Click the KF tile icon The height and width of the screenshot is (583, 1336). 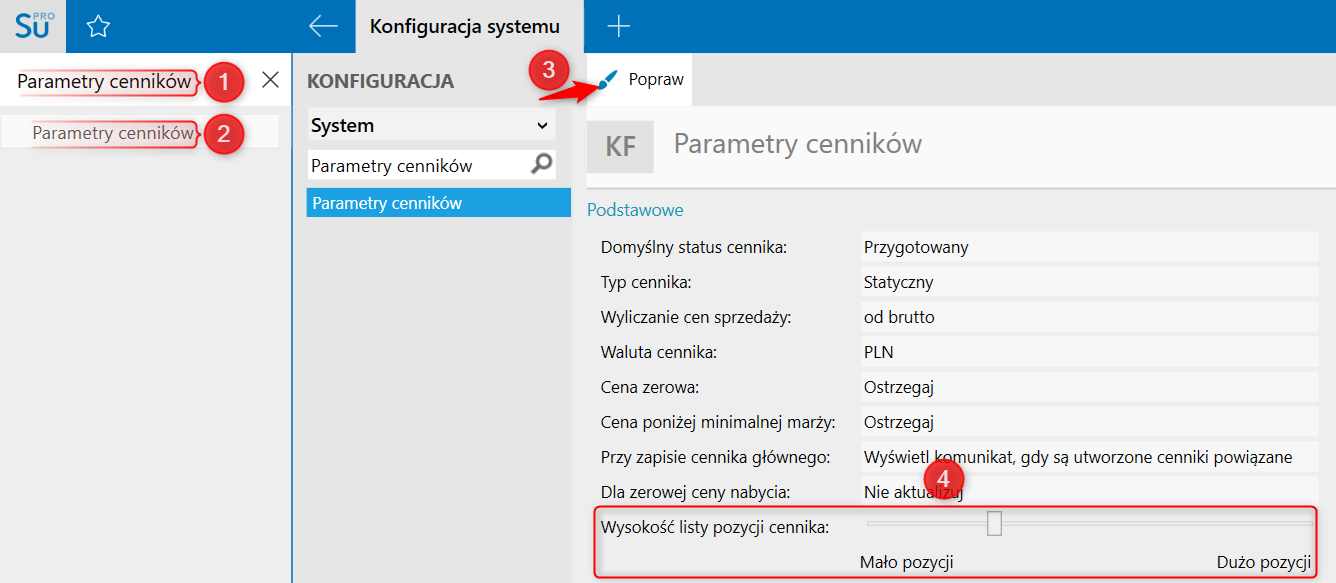tap(620, 147)
